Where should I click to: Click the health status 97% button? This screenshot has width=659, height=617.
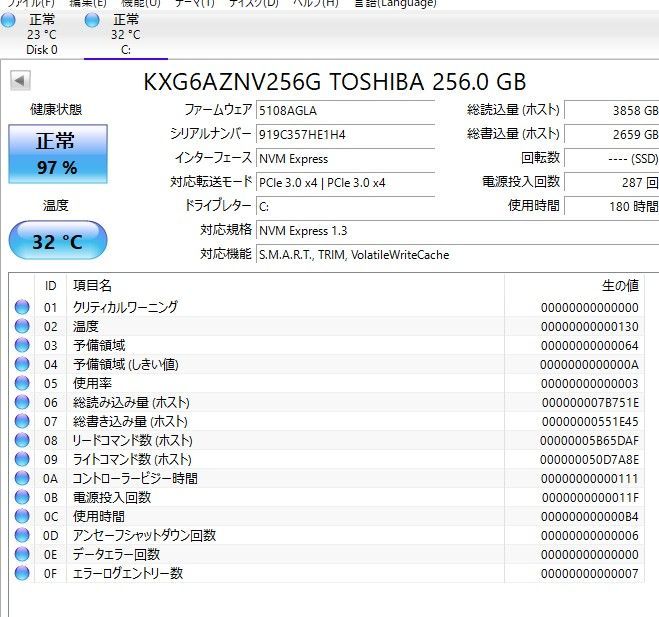[x=58, y=154]
